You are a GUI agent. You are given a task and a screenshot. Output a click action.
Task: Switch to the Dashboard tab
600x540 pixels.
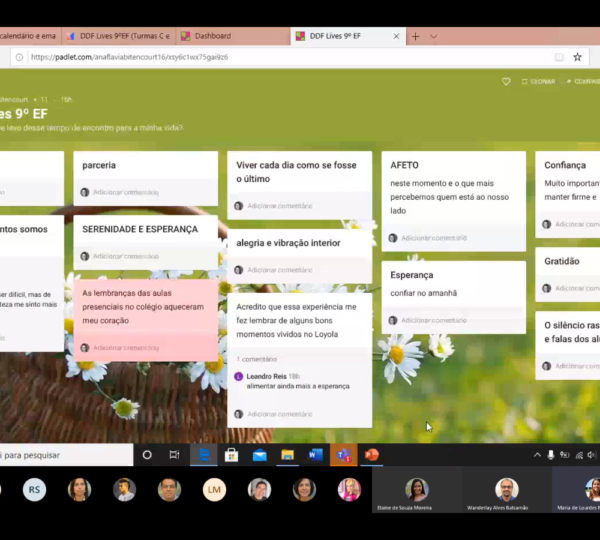tap(212, 36)
